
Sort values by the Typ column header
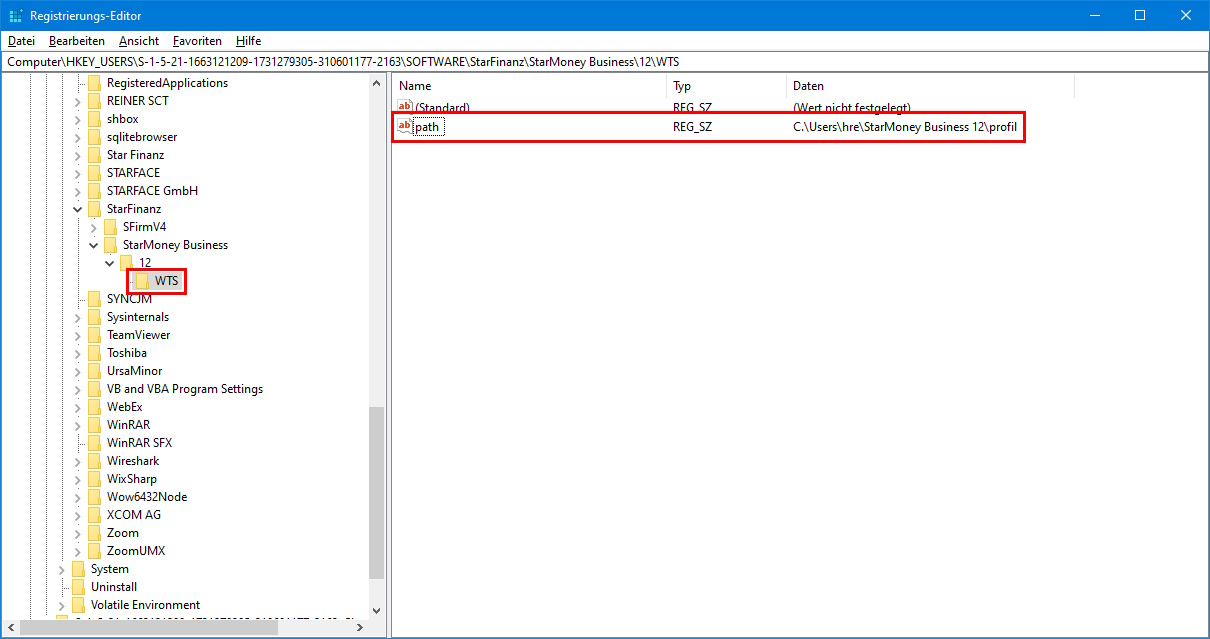tap(725, 86)
